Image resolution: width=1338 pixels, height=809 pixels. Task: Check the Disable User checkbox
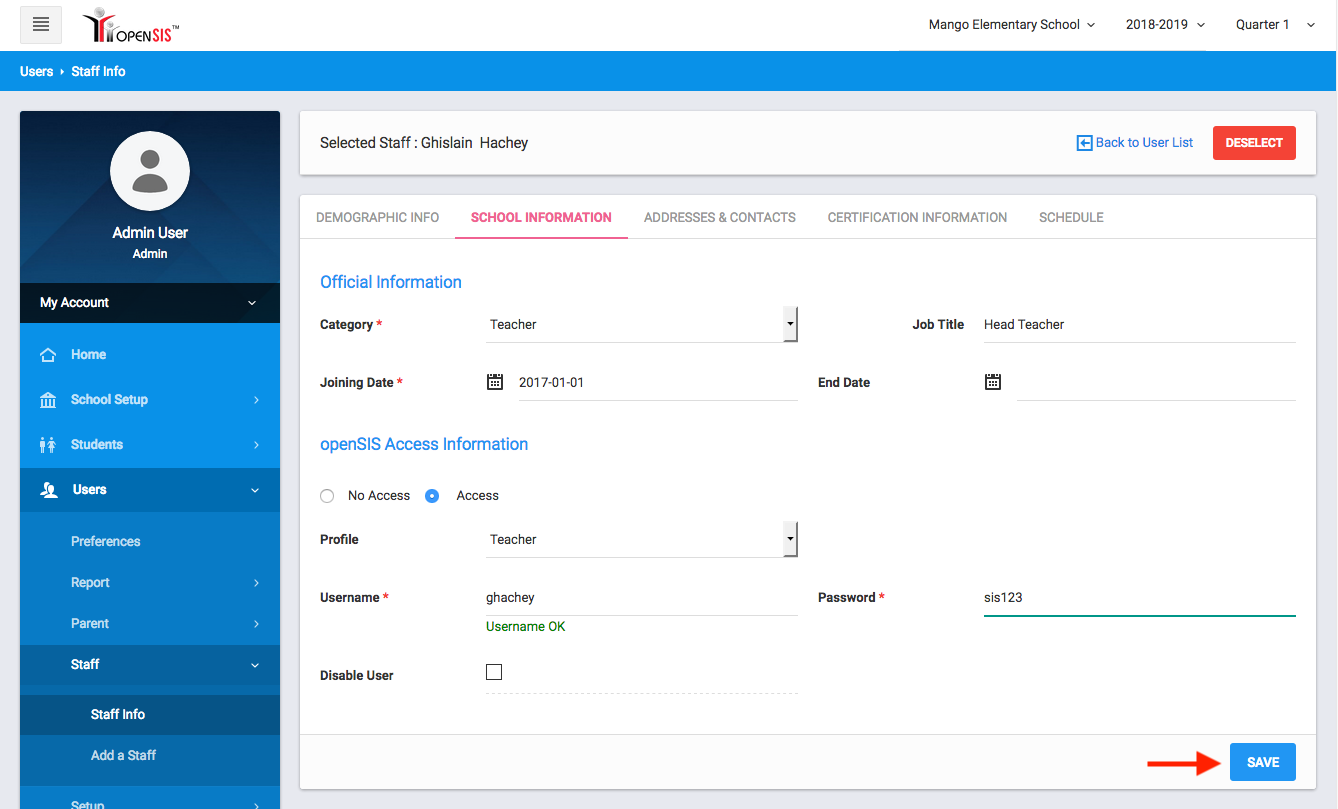[494, 672]
